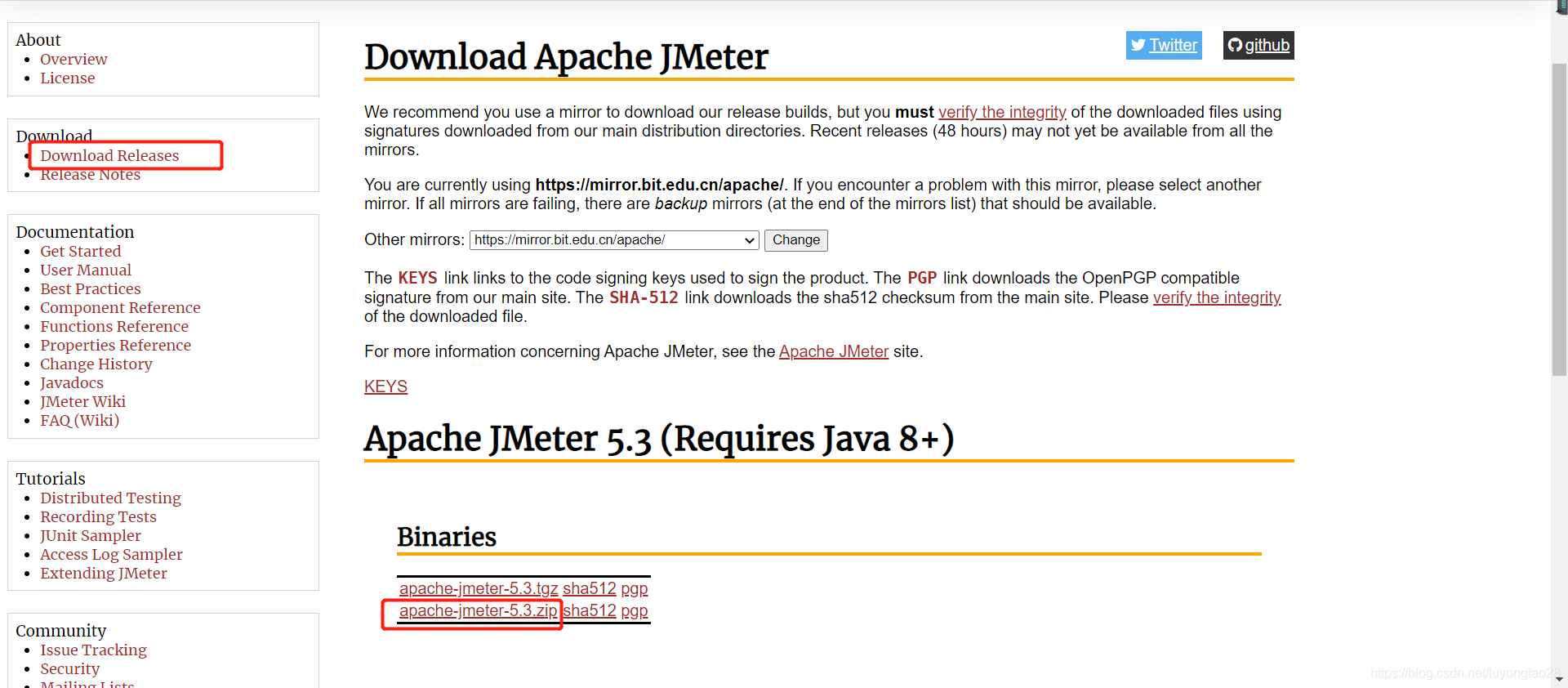This screenshot has width=1568, height=688.
Task: Open the Apache JMeter site link
Action: click(834, 351)
